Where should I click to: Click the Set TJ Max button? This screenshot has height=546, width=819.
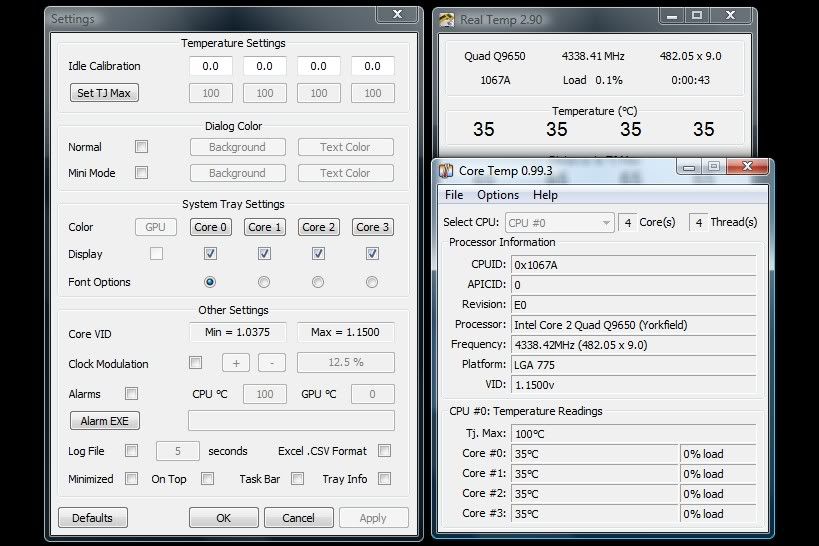pyautogui.click(x=104, y=92)
